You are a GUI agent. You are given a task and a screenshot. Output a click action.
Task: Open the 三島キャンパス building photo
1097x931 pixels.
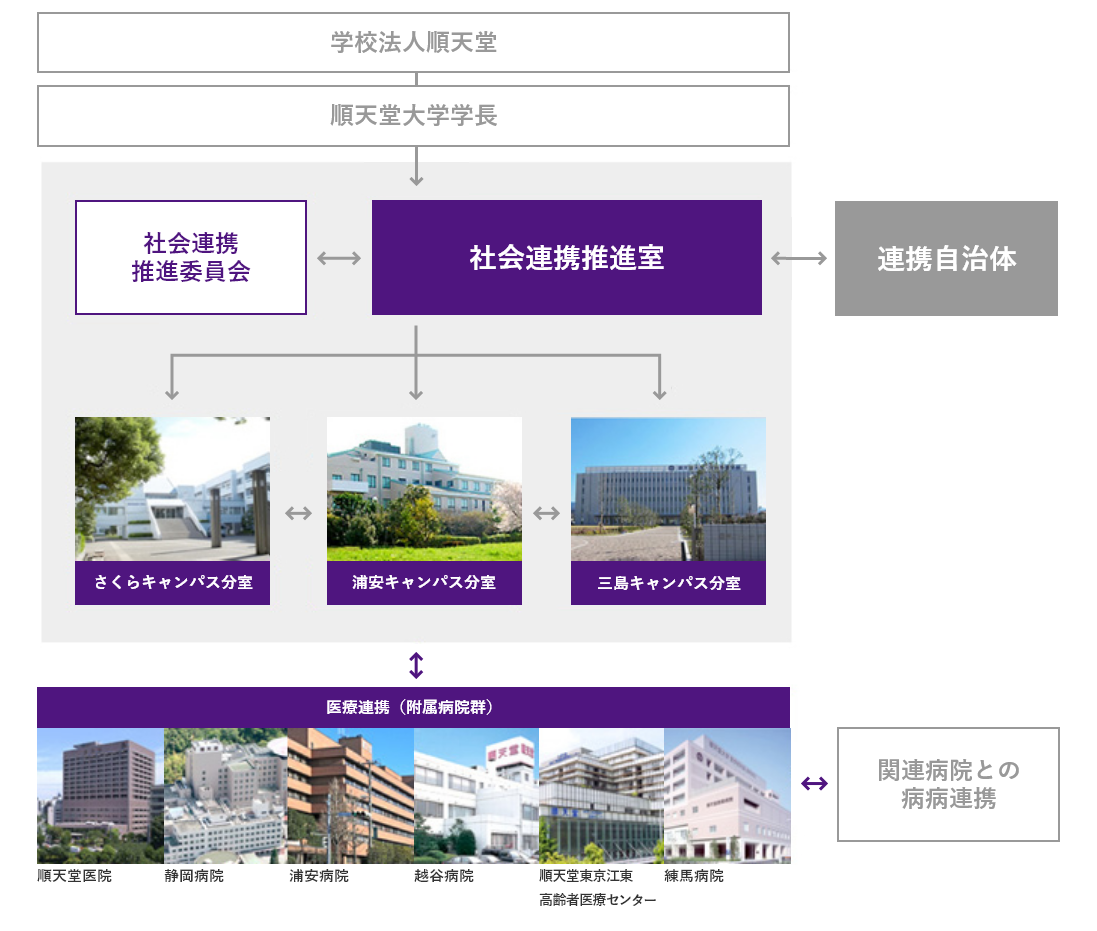pyautogui.click(x=668, y=489)
